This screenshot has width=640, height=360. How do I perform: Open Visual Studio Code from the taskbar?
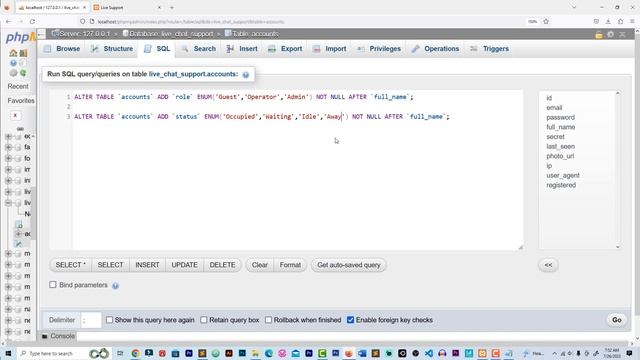tap(429, 353)
